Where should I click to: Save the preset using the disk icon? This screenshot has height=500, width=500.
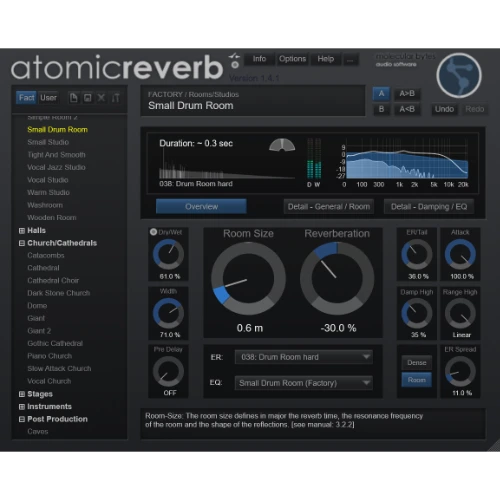click(87, 98)
